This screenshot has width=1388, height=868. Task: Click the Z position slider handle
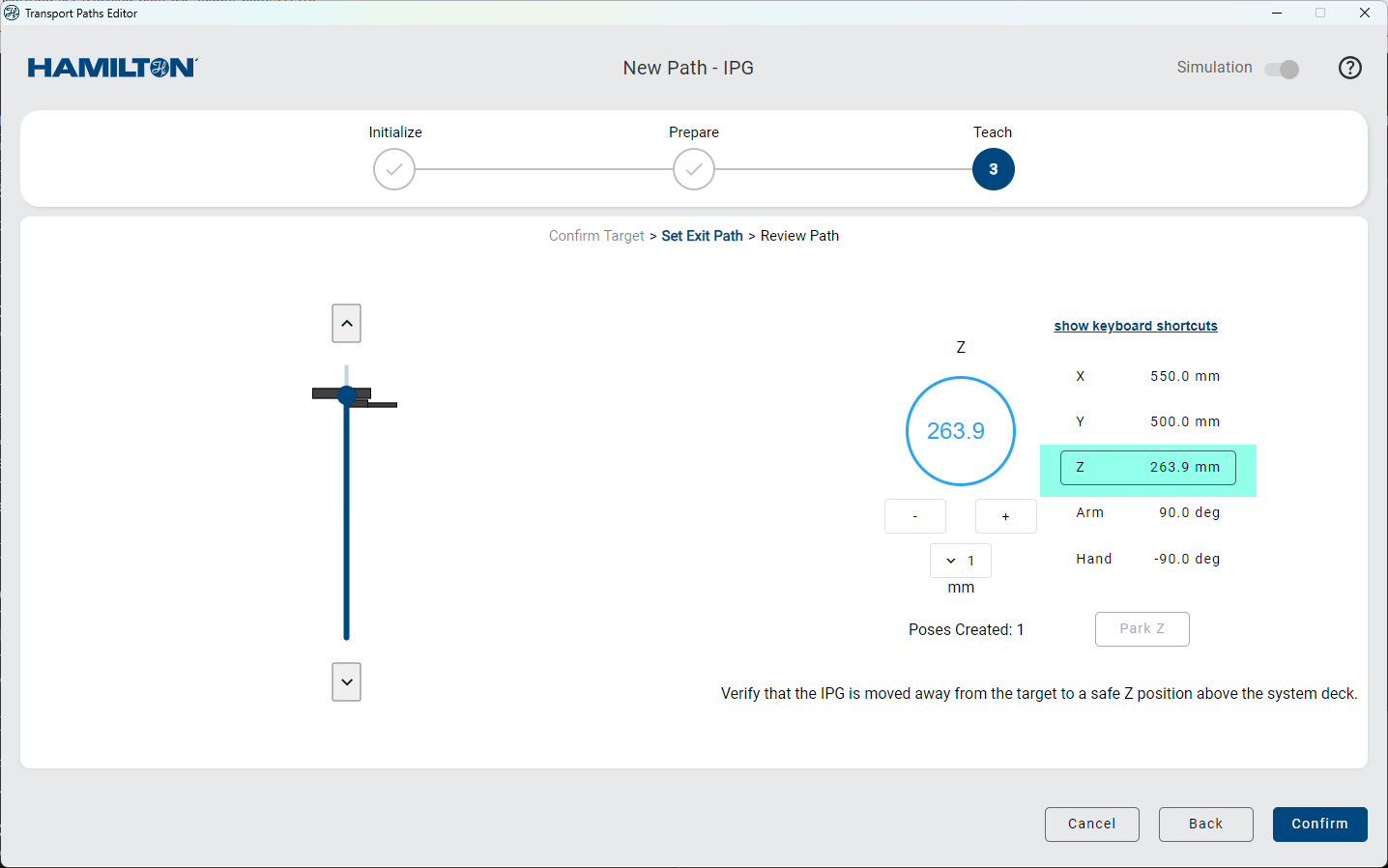[347, 394]
